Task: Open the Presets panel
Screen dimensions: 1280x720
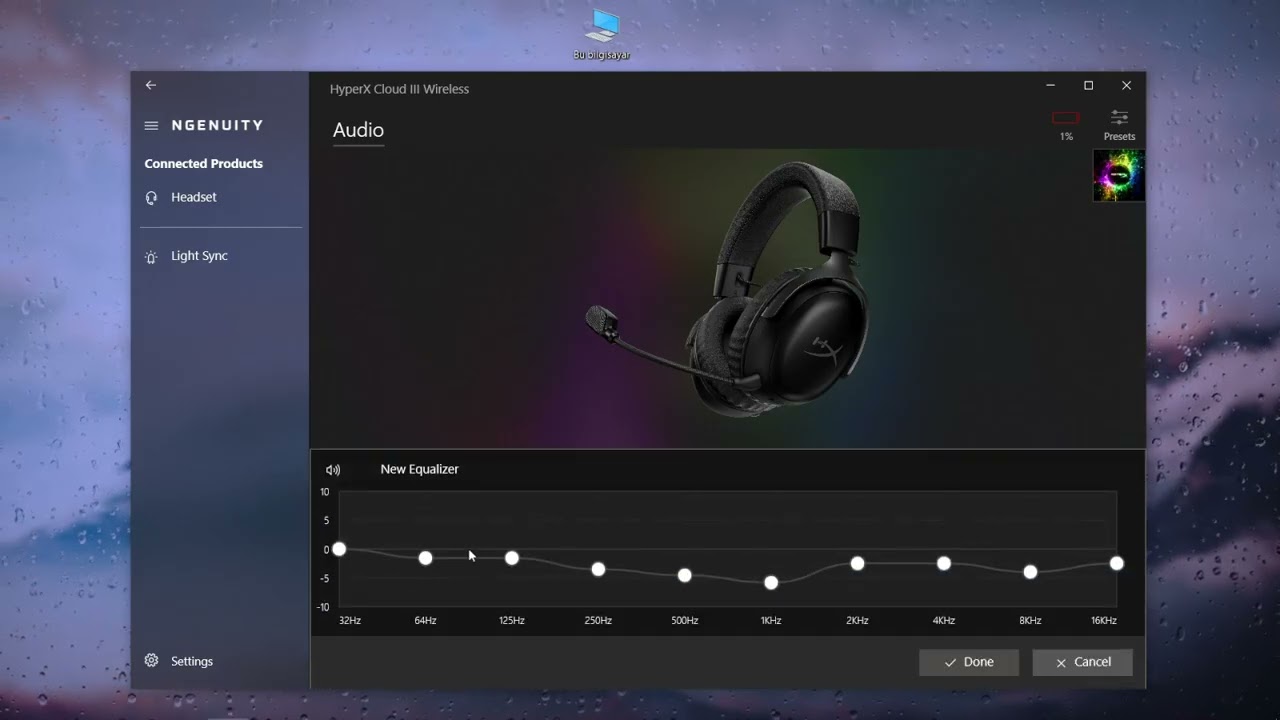Action: tap(1119, 125)
